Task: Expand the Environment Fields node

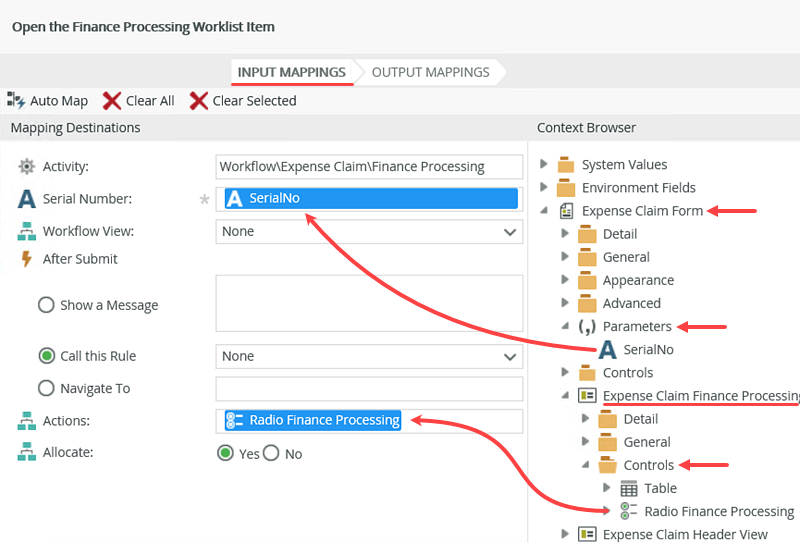Action: tap(544, 187)
